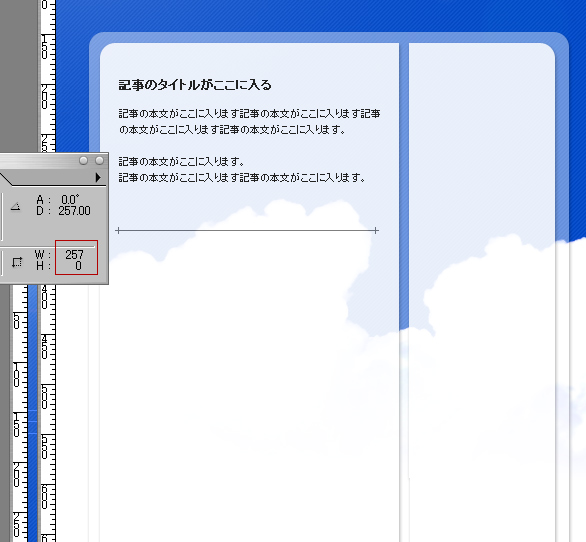Screen dimensions: 586x542
Task: Select the W value 257
Action: [74, 255]
